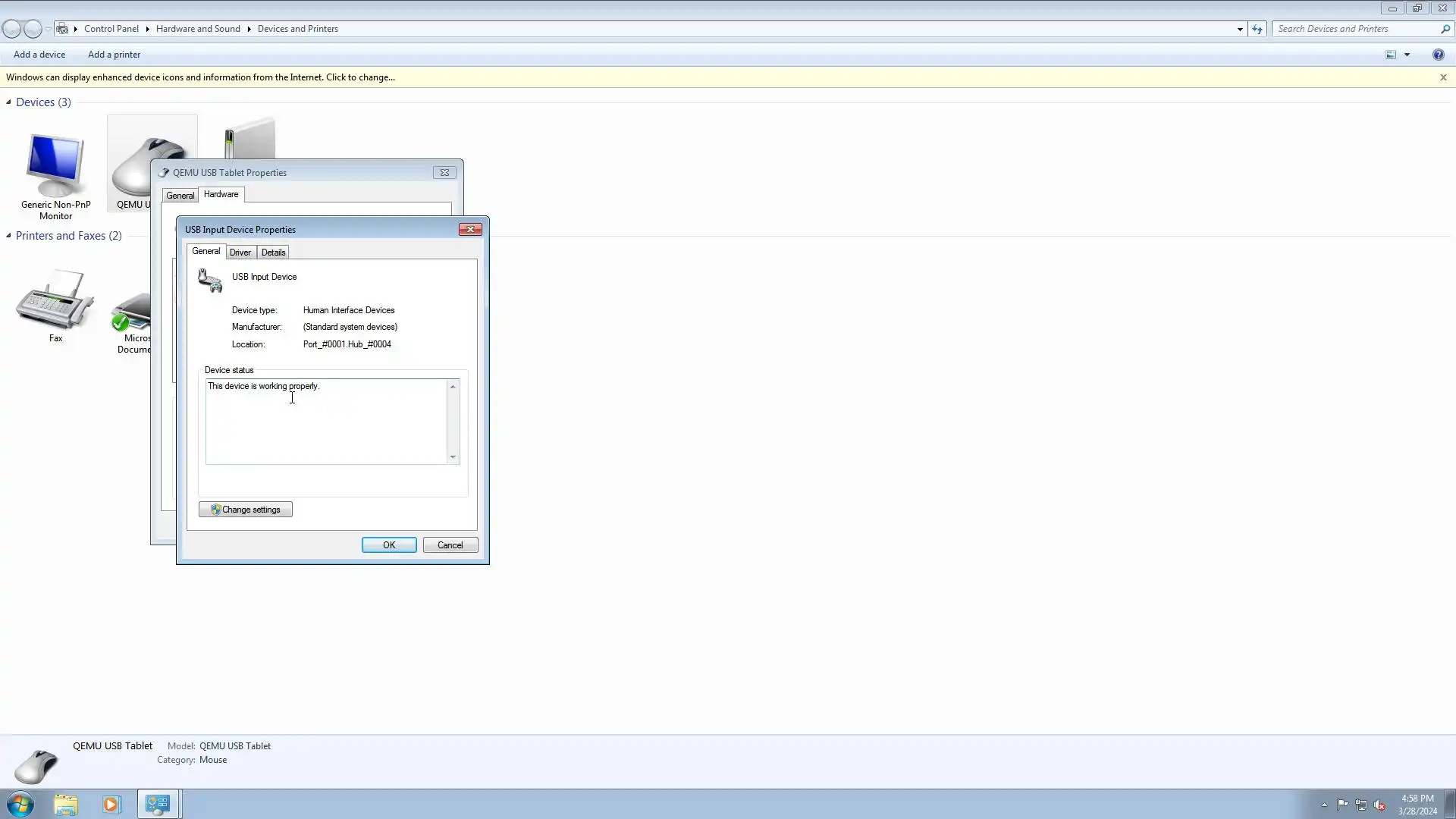Click scroll-down arrow in Device status box
1456x819 pixels.
click(453, 457)
